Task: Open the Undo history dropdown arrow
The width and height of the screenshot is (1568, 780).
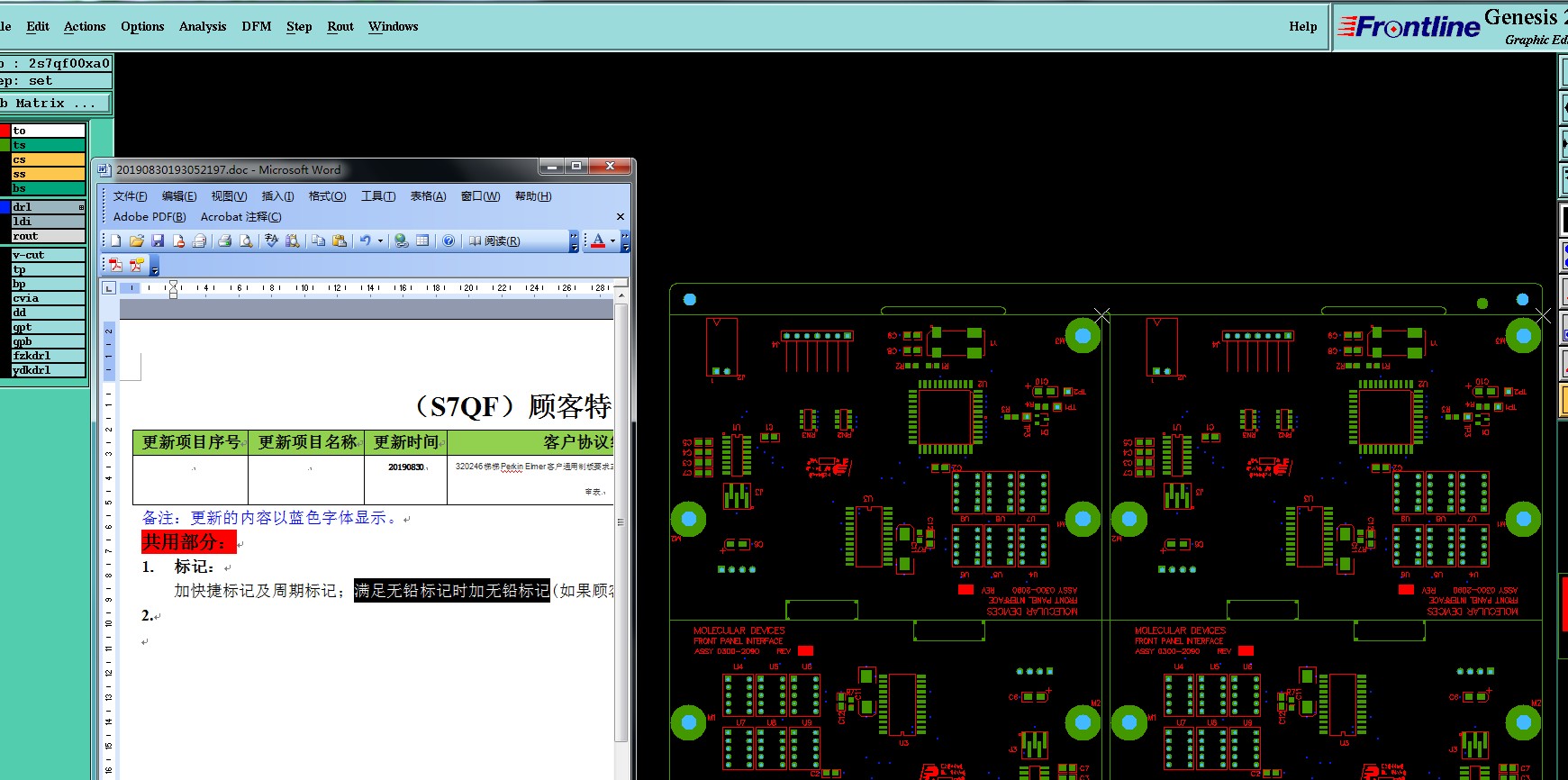Action: [x=380, y=240]
